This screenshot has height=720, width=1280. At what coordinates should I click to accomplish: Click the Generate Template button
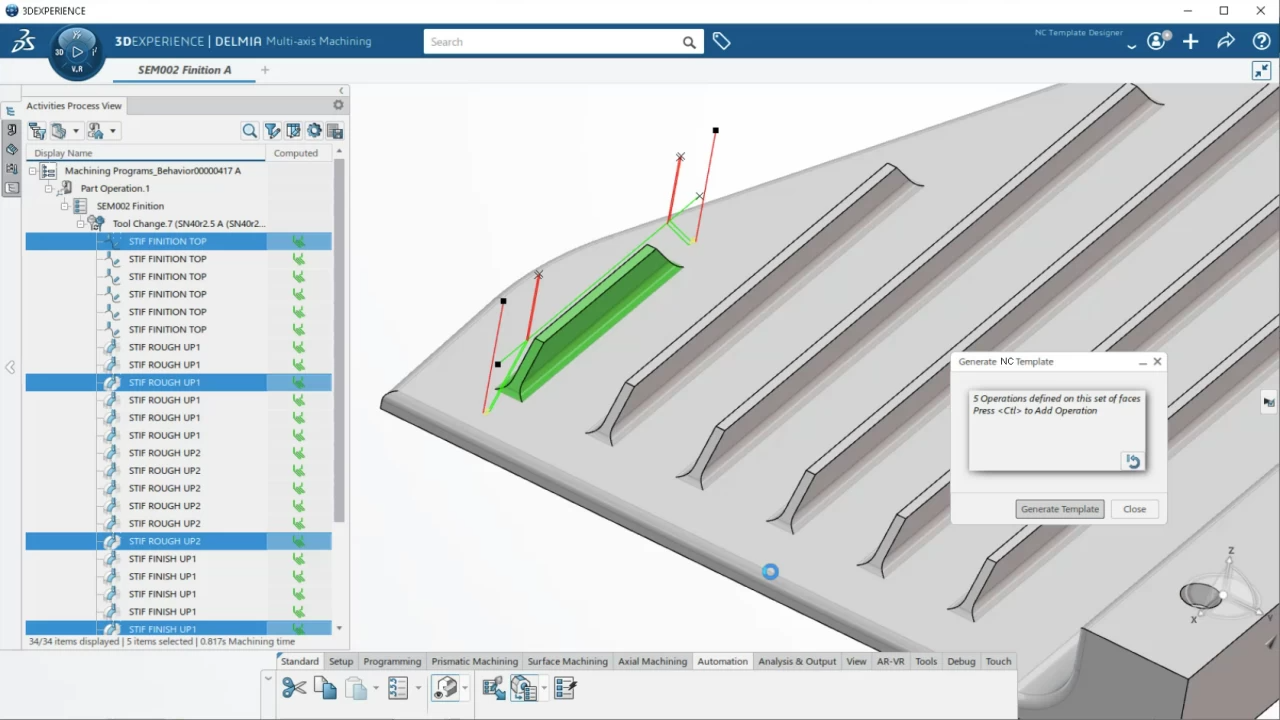click(x=1059, y=509)
